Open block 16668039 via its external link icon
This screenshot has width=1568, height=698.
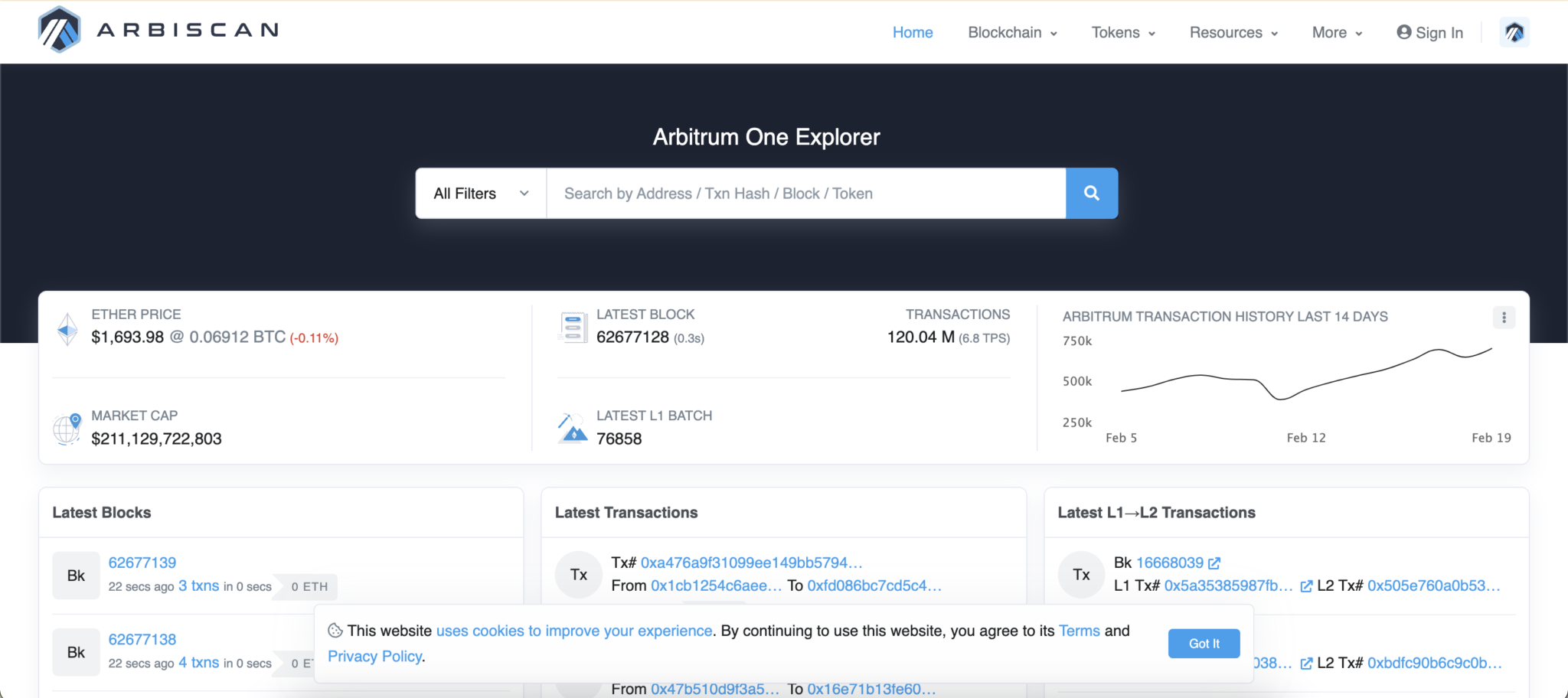coord(1215,563)
